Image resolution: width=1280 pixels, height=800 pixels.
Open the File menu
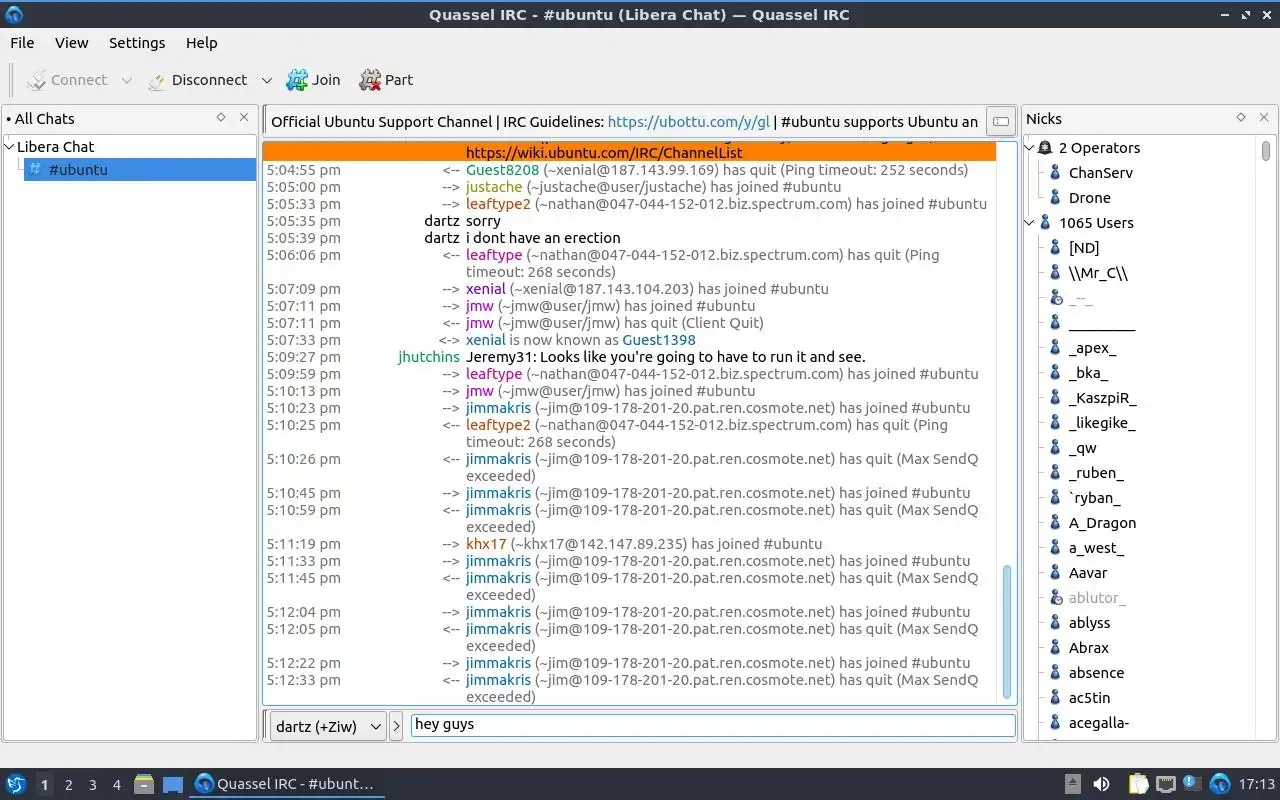(x=22, y=43)
